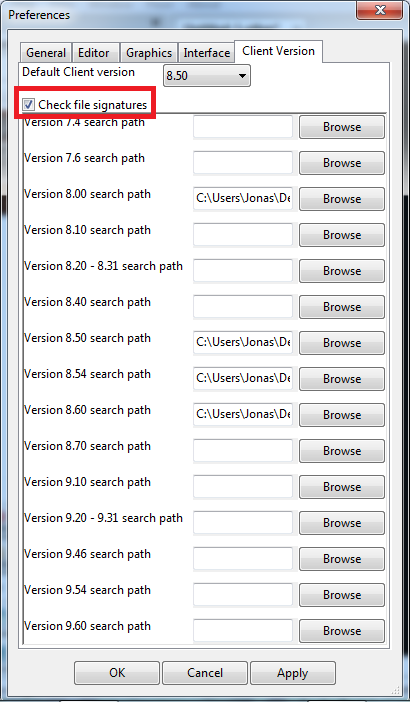Open the Default Client version dropdown
The height and width of the screenshot is (702, 410).
click(207, 76)
